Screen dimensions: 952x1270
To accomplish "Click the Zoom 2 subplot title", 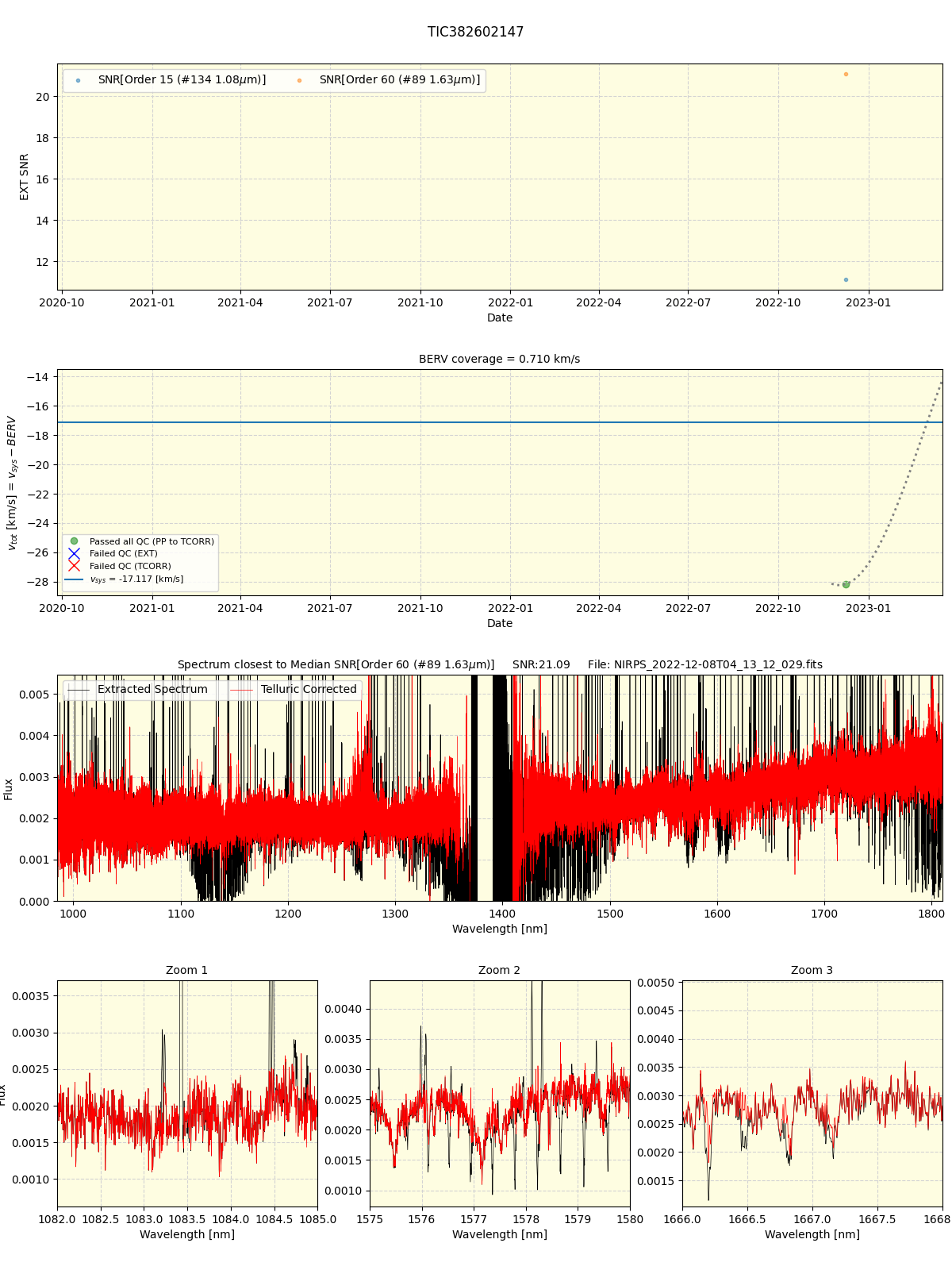I will pyautogui.click(x=499, y=970).
